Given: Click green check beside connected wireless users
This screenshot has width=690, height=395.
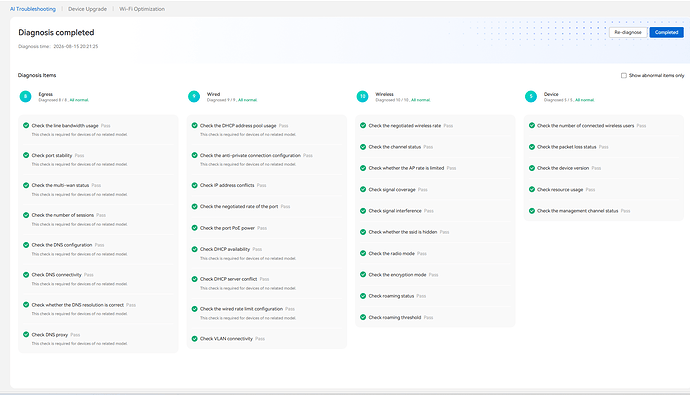Looking at the screenshot, I should (x=532, y=125).
